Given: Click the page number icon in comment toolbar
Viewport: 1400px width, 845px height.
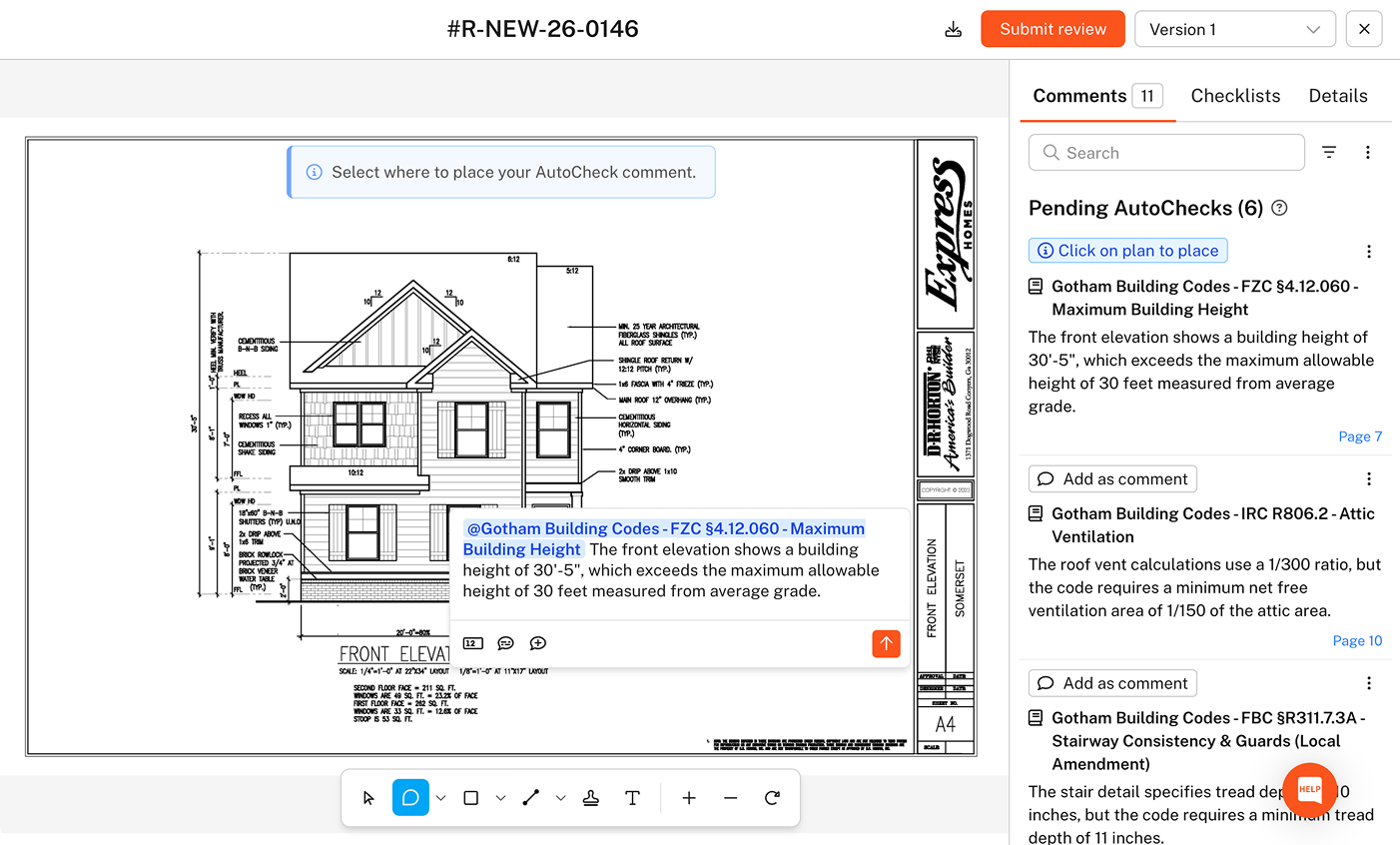Looking at the screenshot, I should [471, 643].
